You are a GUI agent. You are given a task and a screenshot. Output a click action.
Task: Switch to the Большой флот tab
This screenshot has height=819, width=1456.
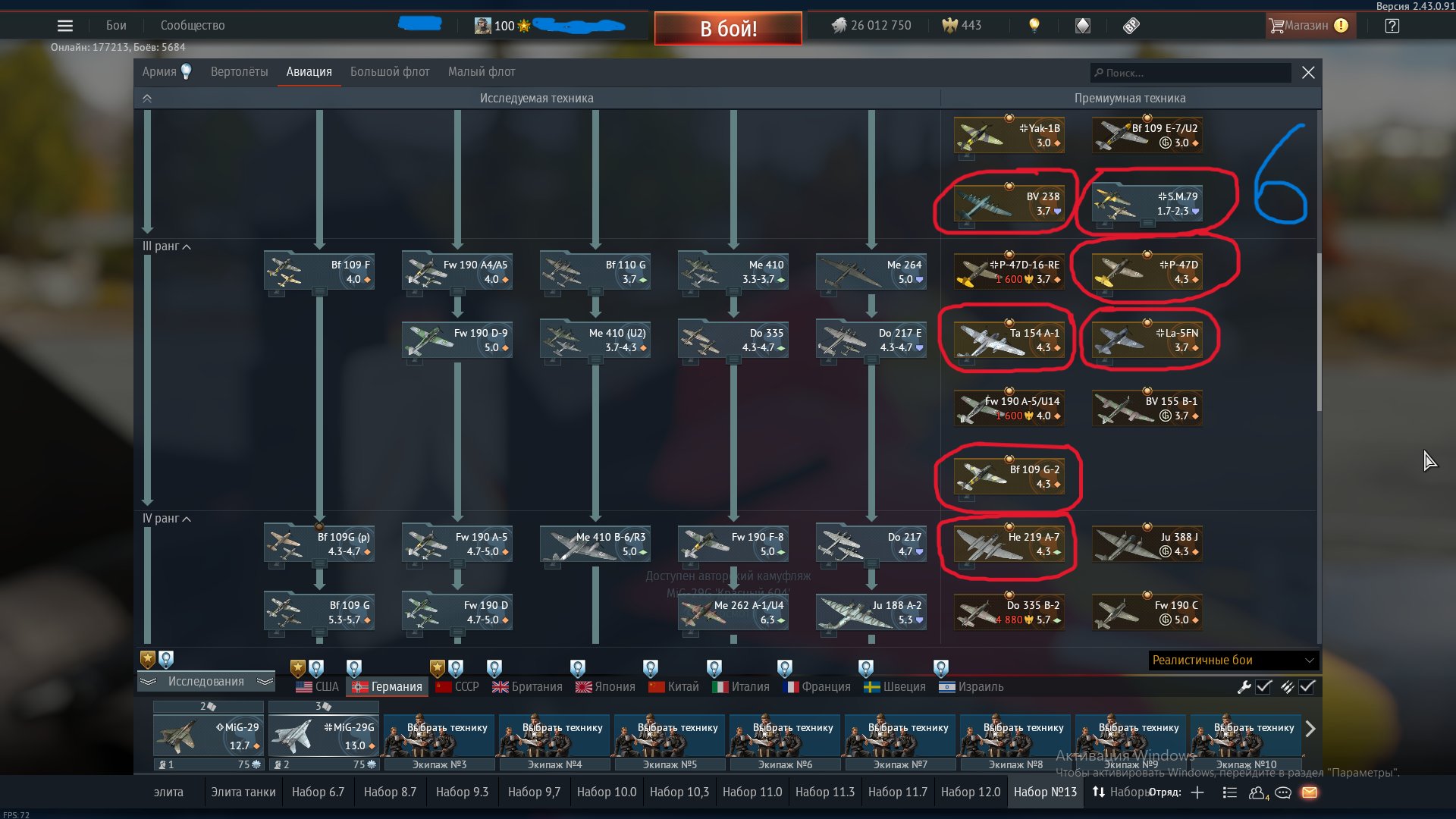pyautogui.click(x=390, y=72)
